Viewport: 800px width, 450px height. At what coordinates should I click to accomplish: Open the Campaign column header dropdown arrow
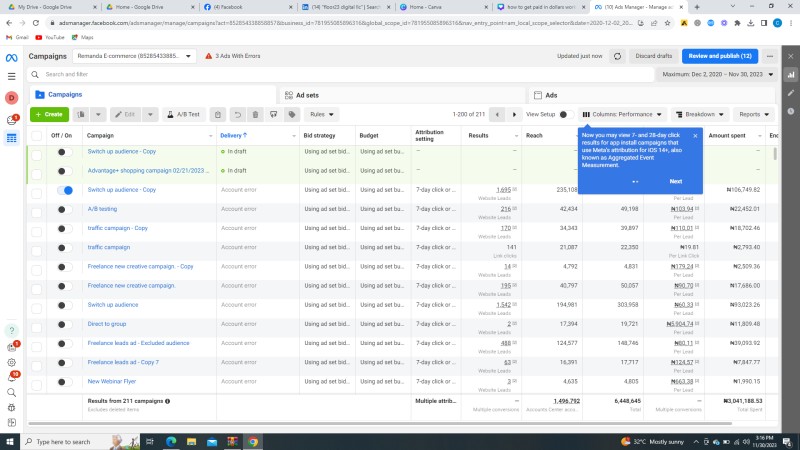210,136
